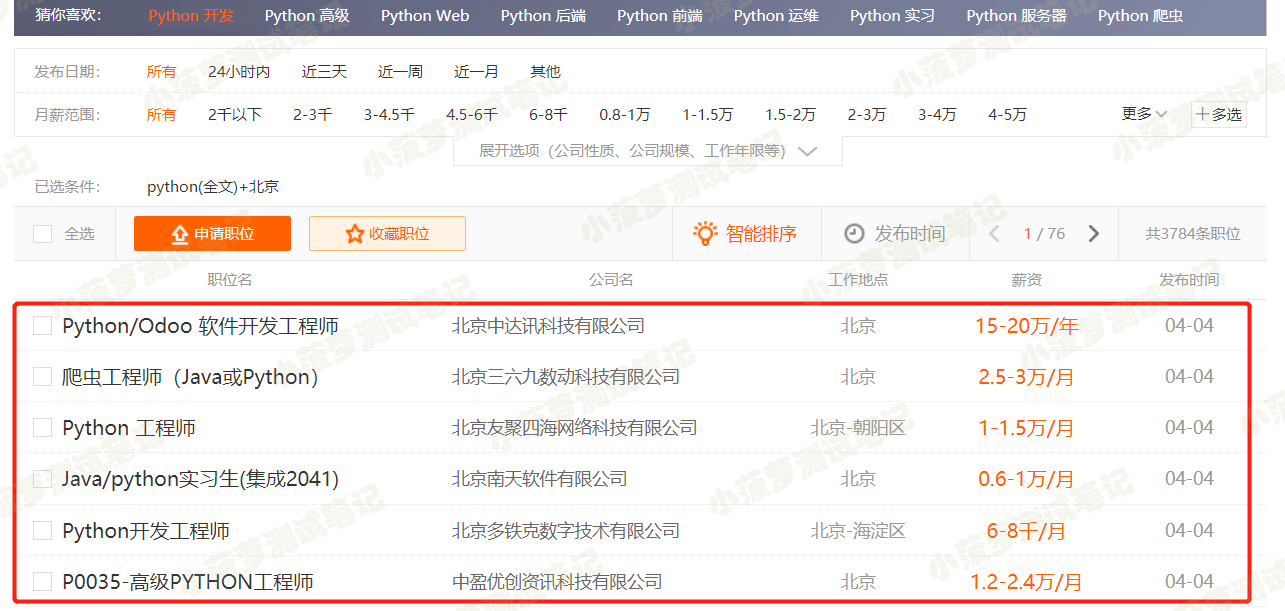Go to next results page arrow
This screenshot has width=1285, height=611.
tap(1093, 234)
